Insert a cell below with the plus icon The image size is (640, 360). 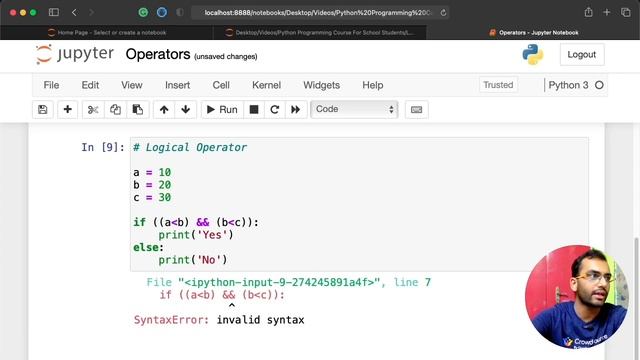(x=67, y=109)
